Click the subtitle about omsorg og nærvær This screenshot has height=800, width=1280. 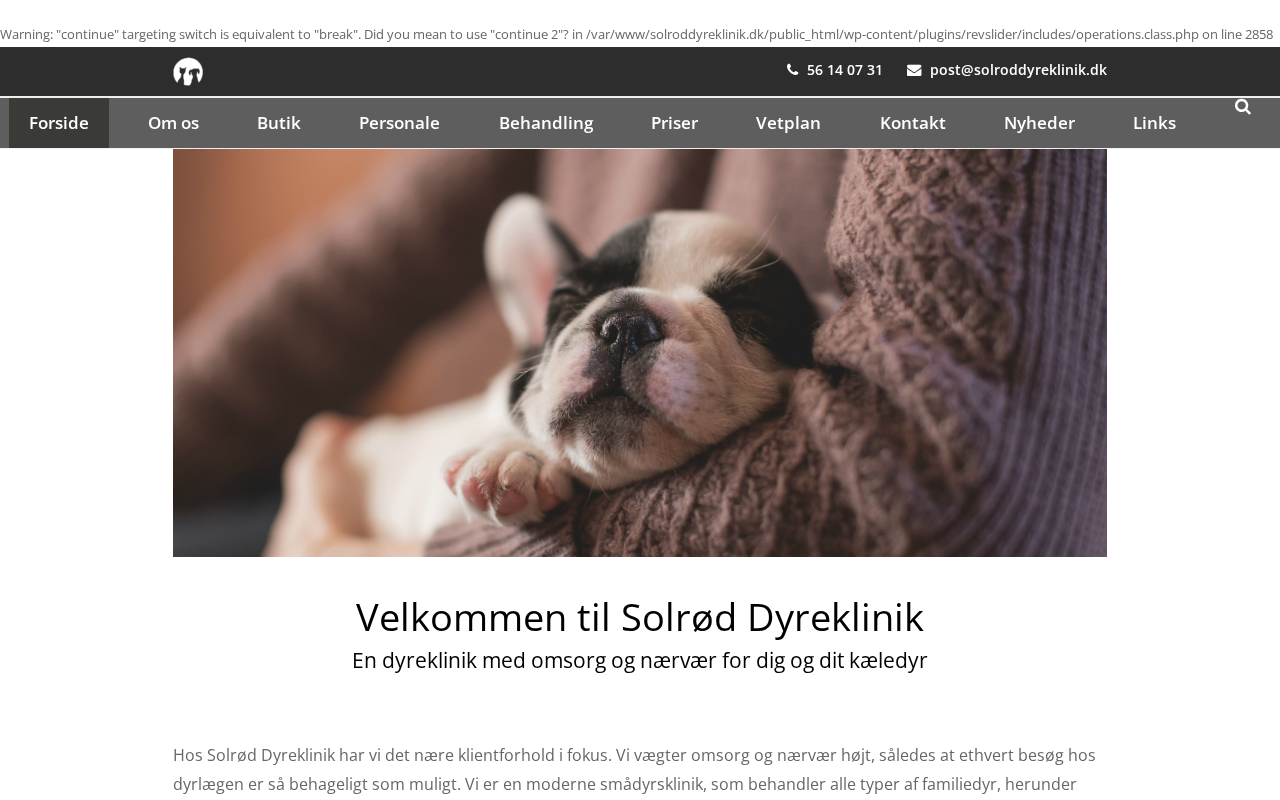tap(640, 660)
